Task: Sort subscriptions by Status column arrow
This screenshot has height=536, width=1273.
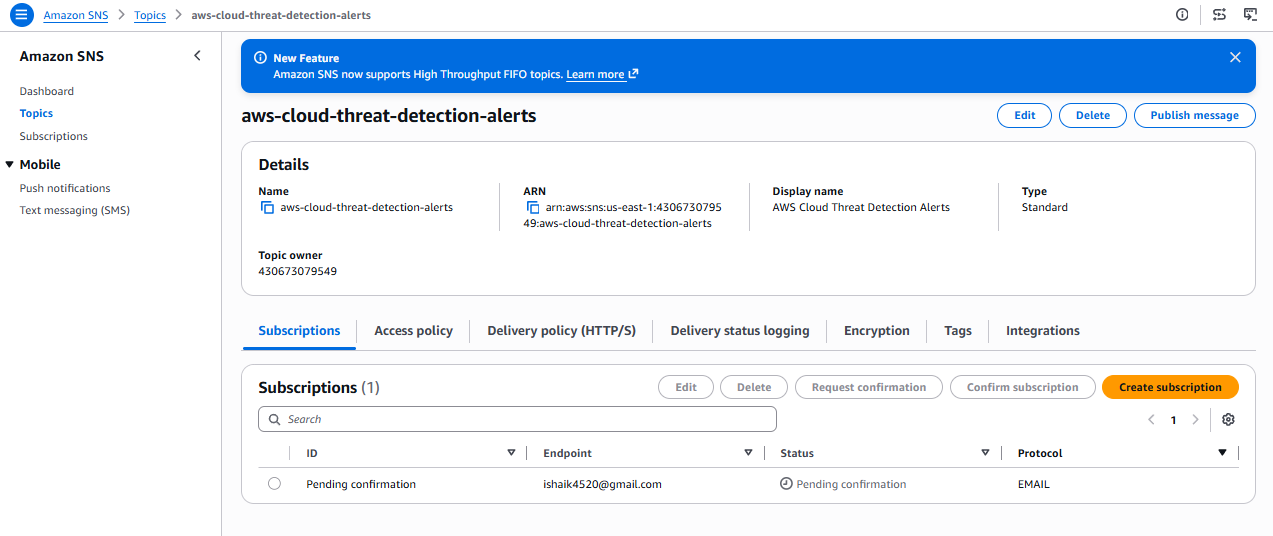Action: click(985, 453)
